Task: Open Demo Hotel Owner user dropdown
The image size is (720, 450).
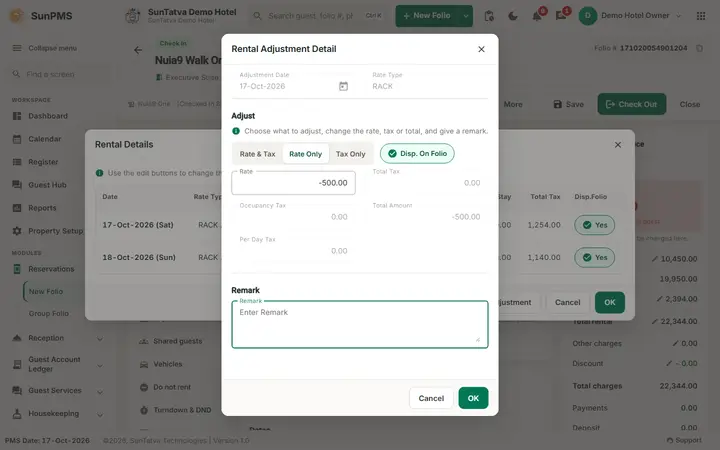Action: click(x=630, y=16)
